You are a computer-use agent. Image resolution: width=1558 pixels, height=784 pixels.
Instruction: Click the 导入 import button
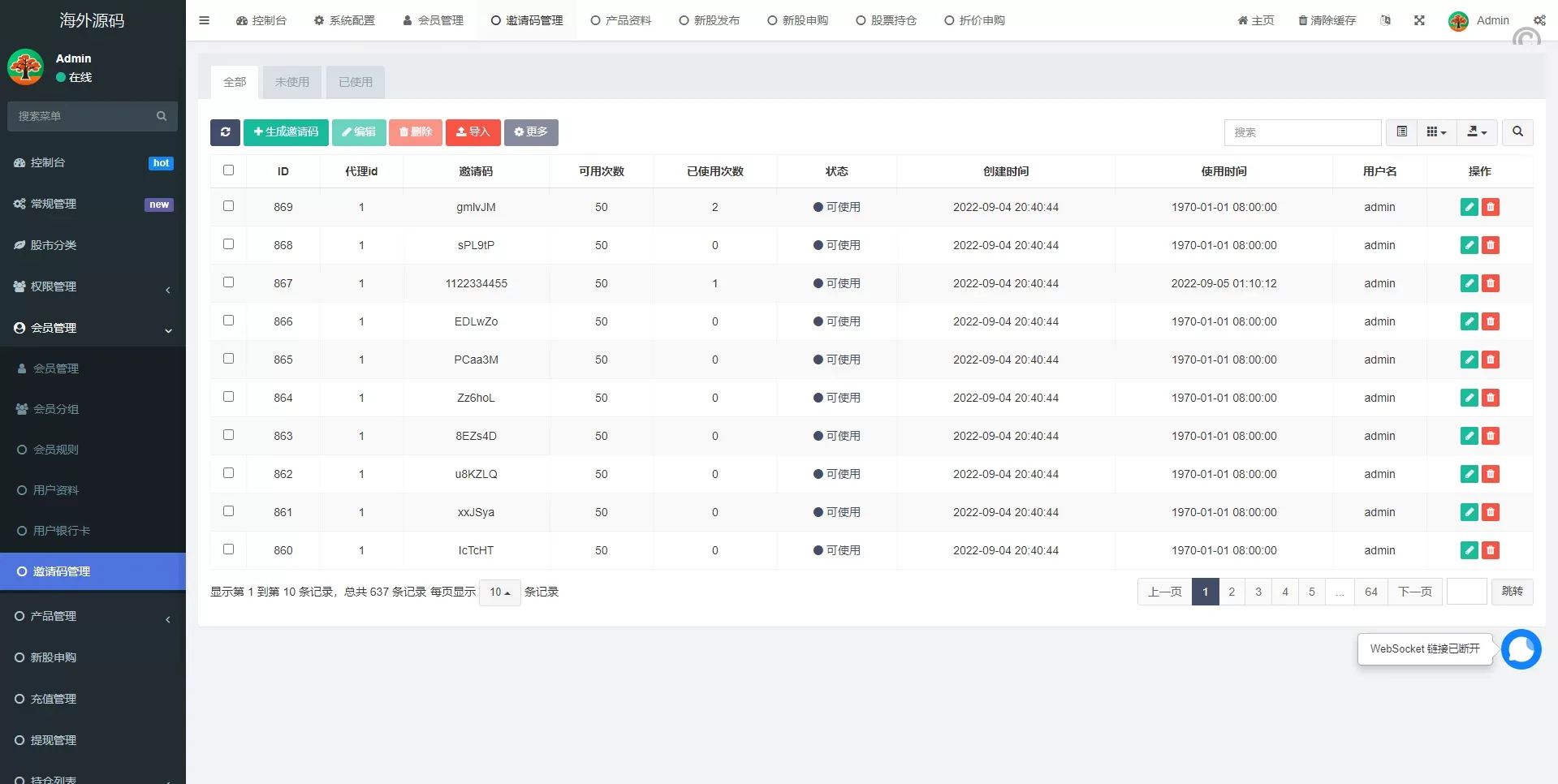[473, 132]
